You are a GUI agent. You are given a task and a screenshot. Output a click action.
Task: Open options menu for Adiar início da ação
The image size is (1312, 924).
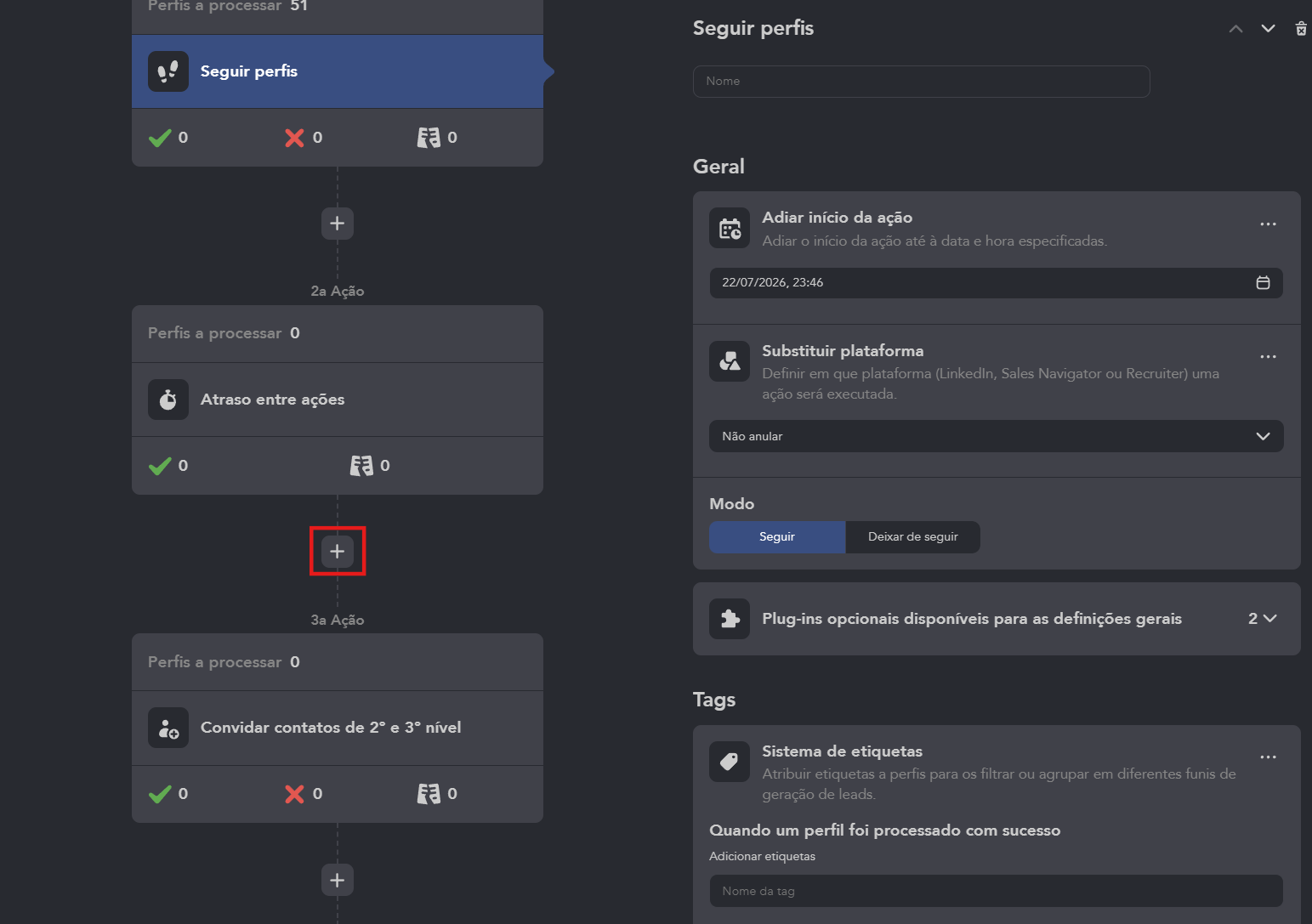pyautogui.click(x=1268, y=224)
